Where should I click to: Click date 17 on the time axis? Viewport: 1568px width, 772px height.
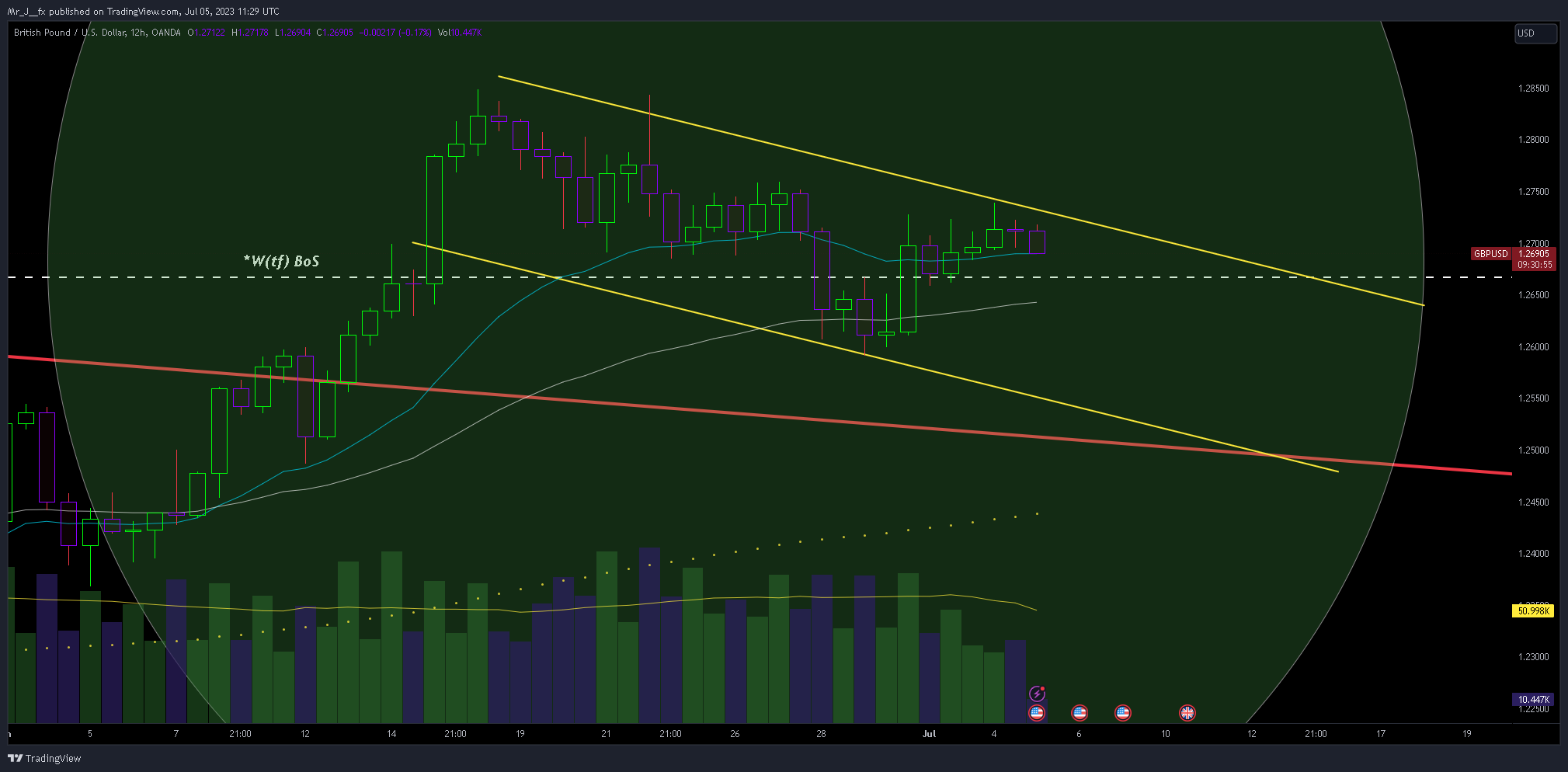coord(1380,734)
